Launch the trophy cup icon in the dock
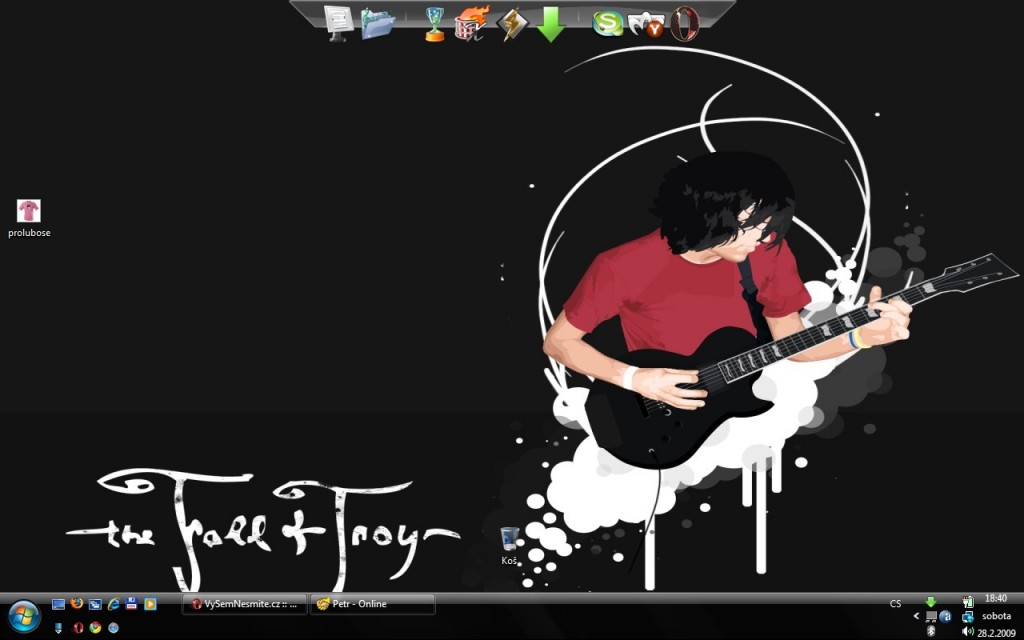The height and width of the screenshot is (640, 1024). pos(434,25)
